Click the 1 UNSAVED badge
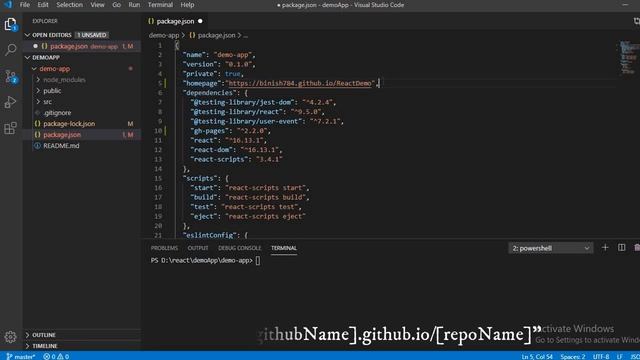This screenshot has width=640, height=360. click(x=92, y=35)
